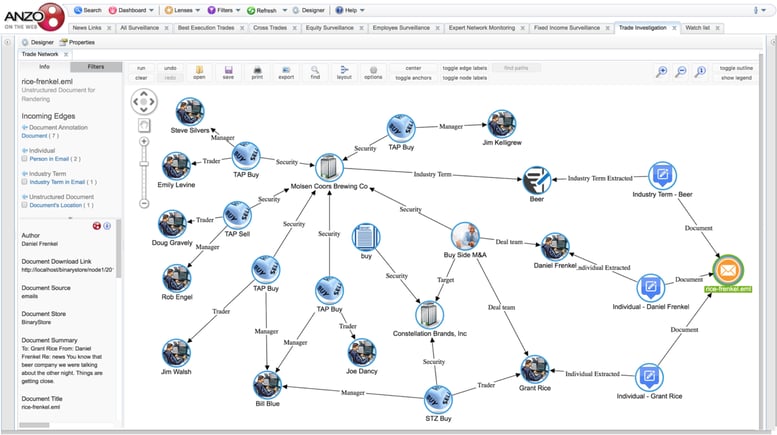This screenshot has width=777, height=435.
Task: Click the minus end of zoom slider
Action: pos(144,203)
